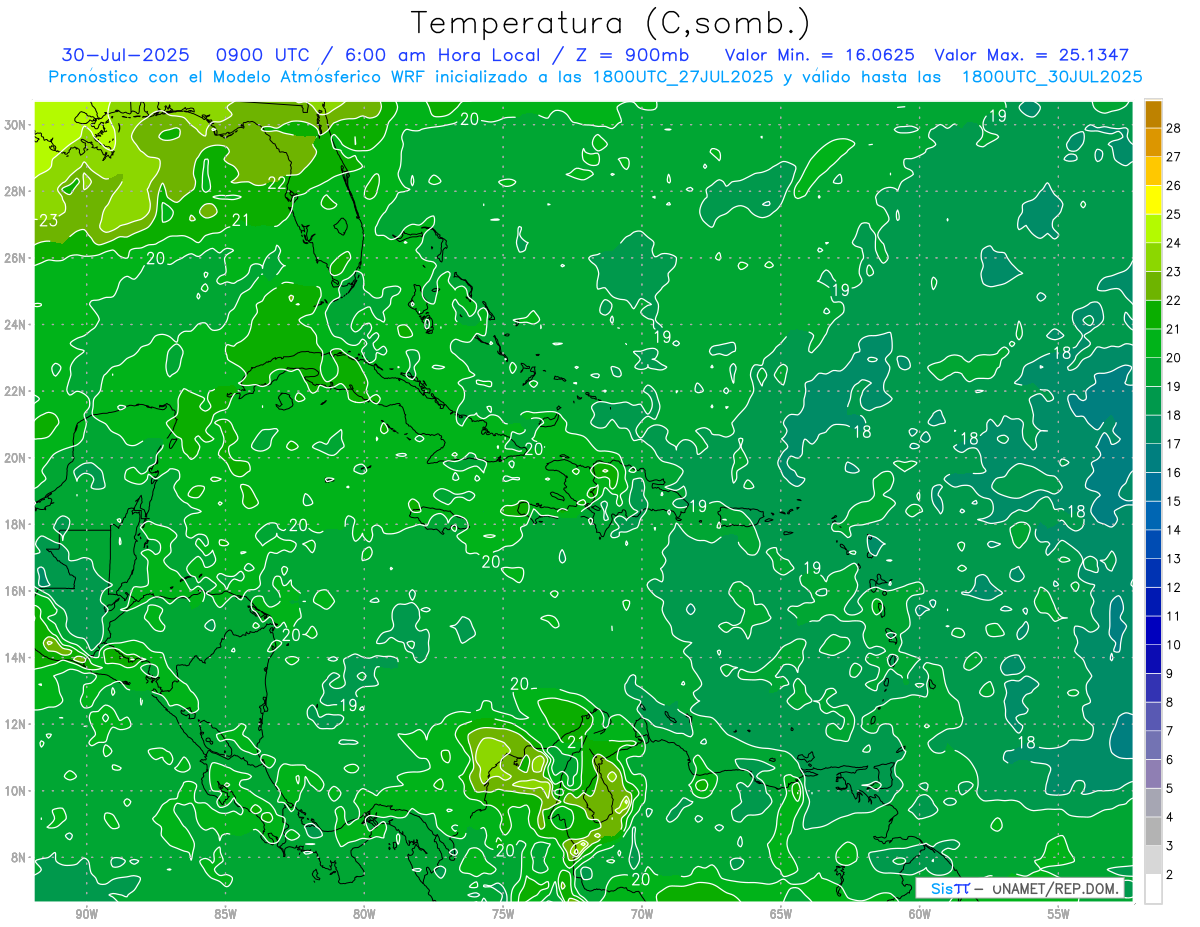Select the level text "Z = 900mb"

click(x=630, y=55)
